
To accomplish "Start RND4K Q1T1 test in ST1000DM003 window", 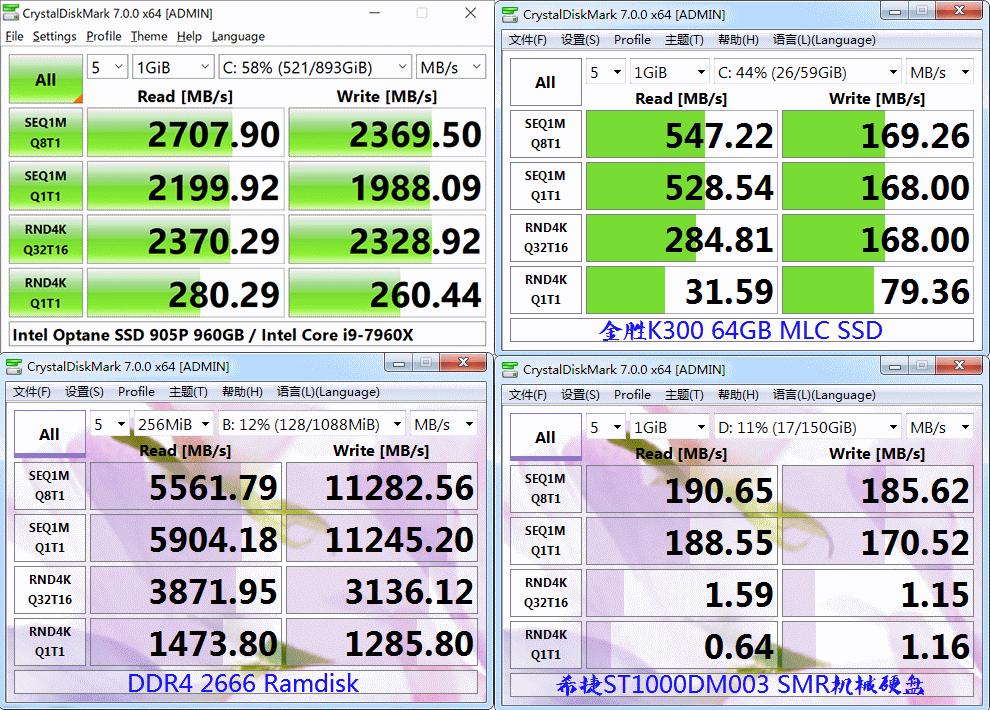I will [x=546, y=644].
